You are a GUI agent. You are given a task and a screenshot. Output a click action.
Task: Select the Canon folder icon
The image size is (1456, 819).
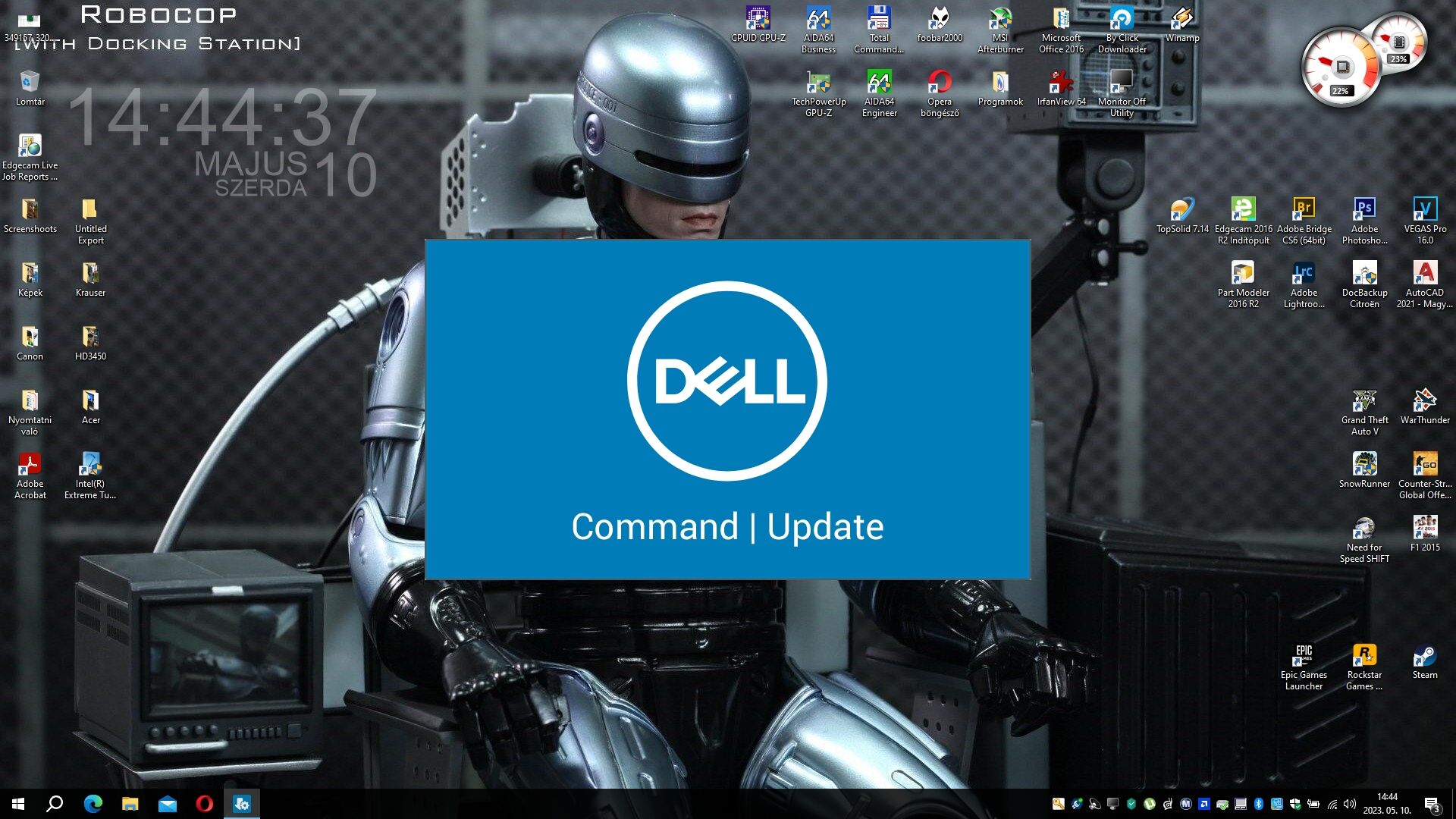30,343
